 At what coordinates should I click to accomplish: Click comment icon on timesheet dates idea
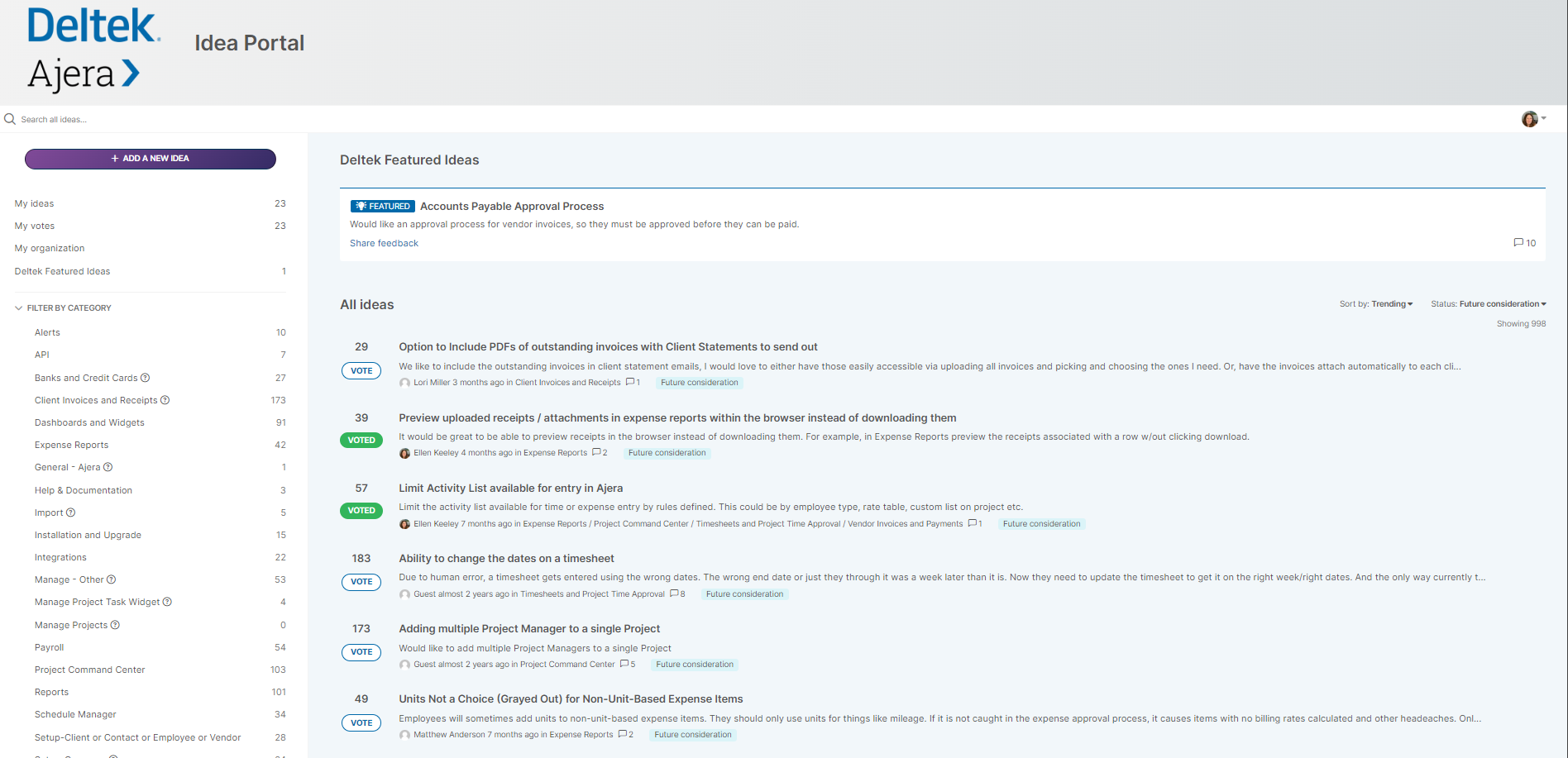(x=676, y=594)
